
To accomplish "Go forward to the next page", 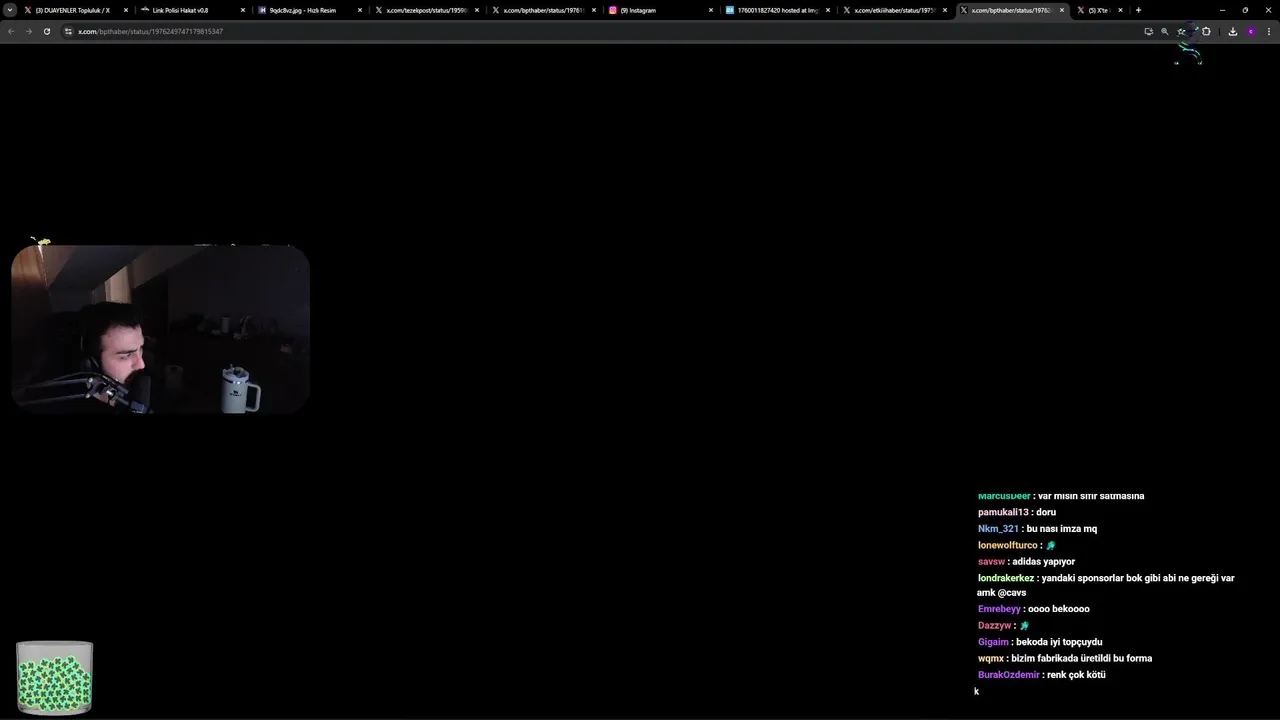I will (x=28, y=31).
